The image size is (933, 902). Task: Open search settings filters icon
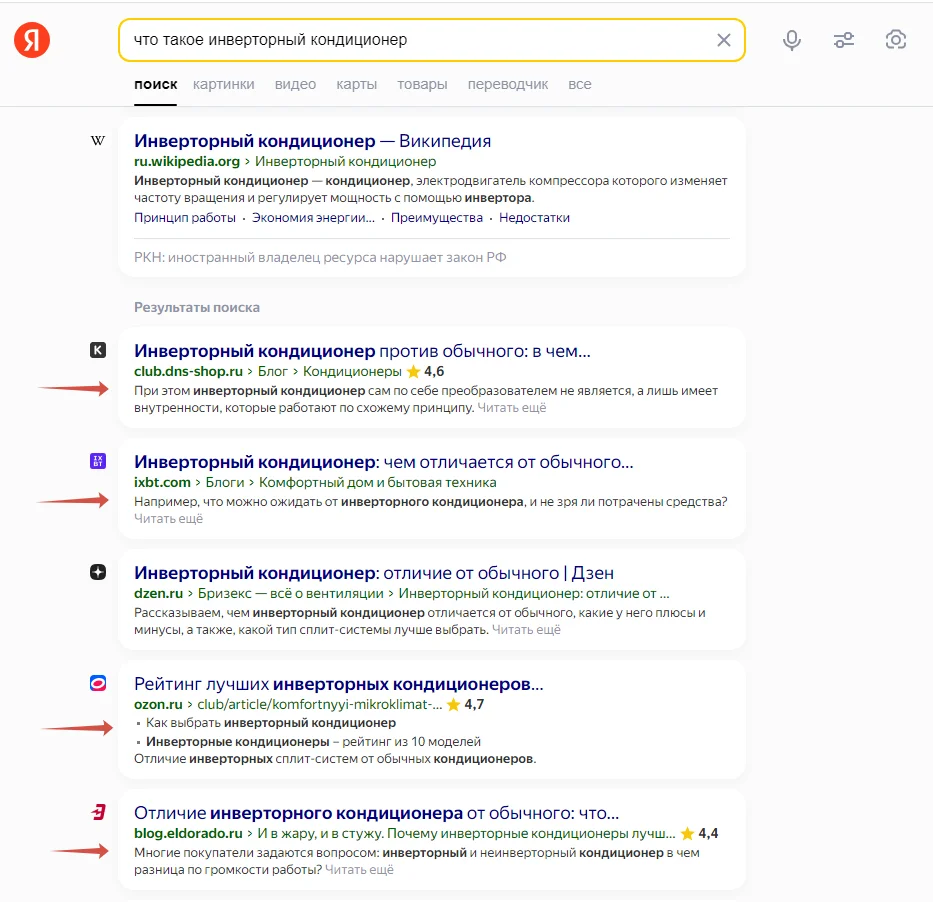(843, 40)
